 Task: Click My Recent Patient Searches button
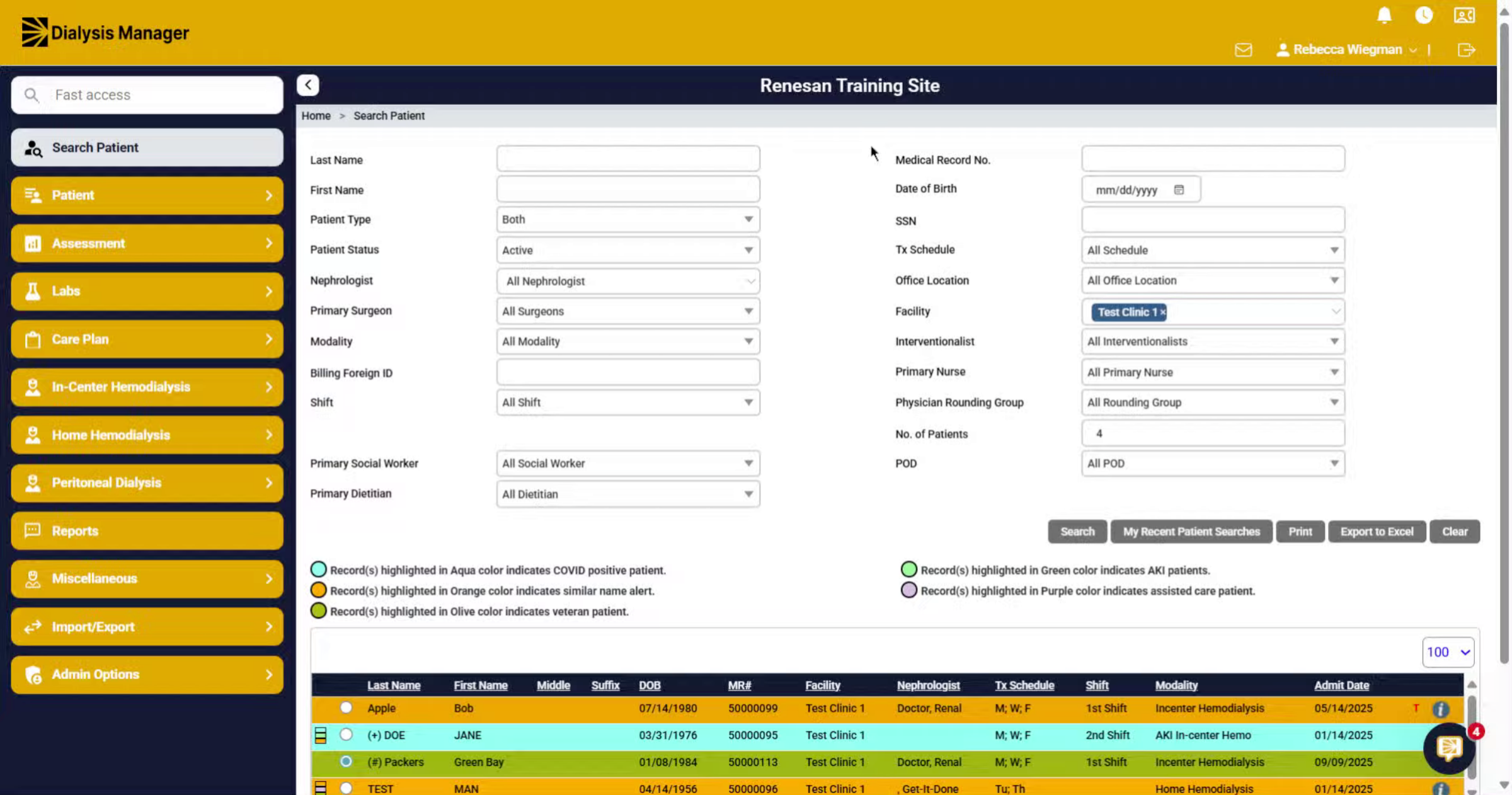1191,532
